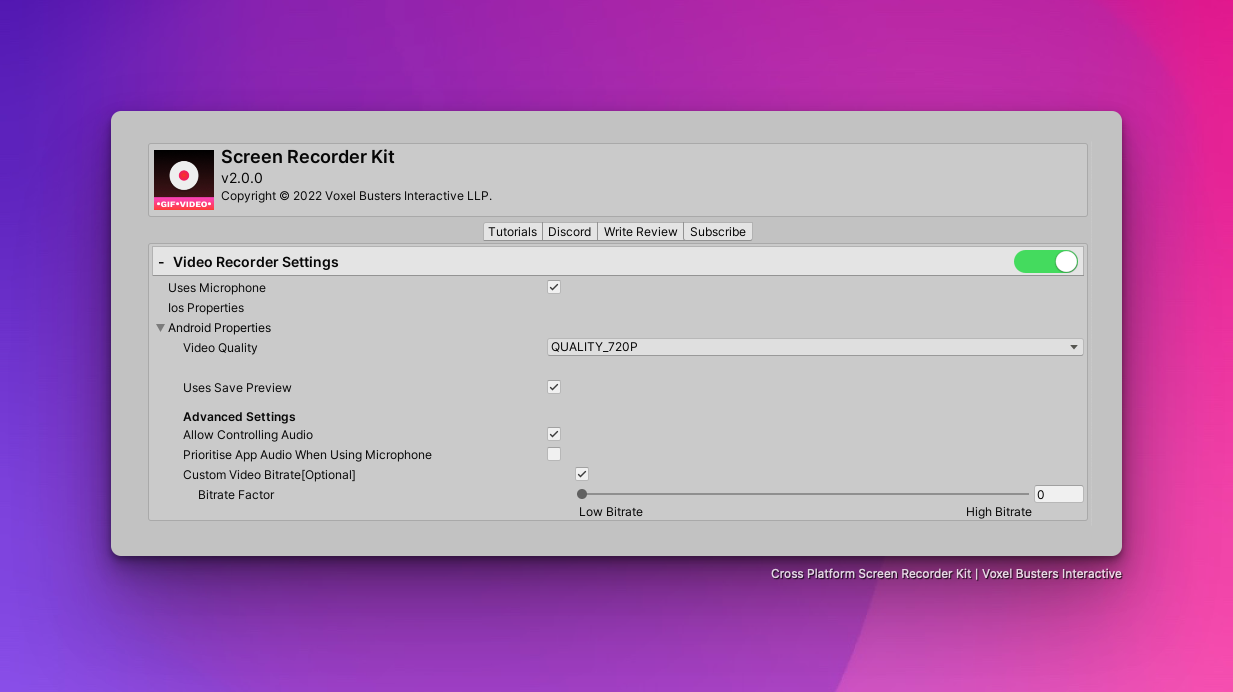The width and height of the screenshot is (1233, 692).
Task: Enable Prioritise App Audio When Using Microphone
Action: pyautogui.click(x=554, y=454)
